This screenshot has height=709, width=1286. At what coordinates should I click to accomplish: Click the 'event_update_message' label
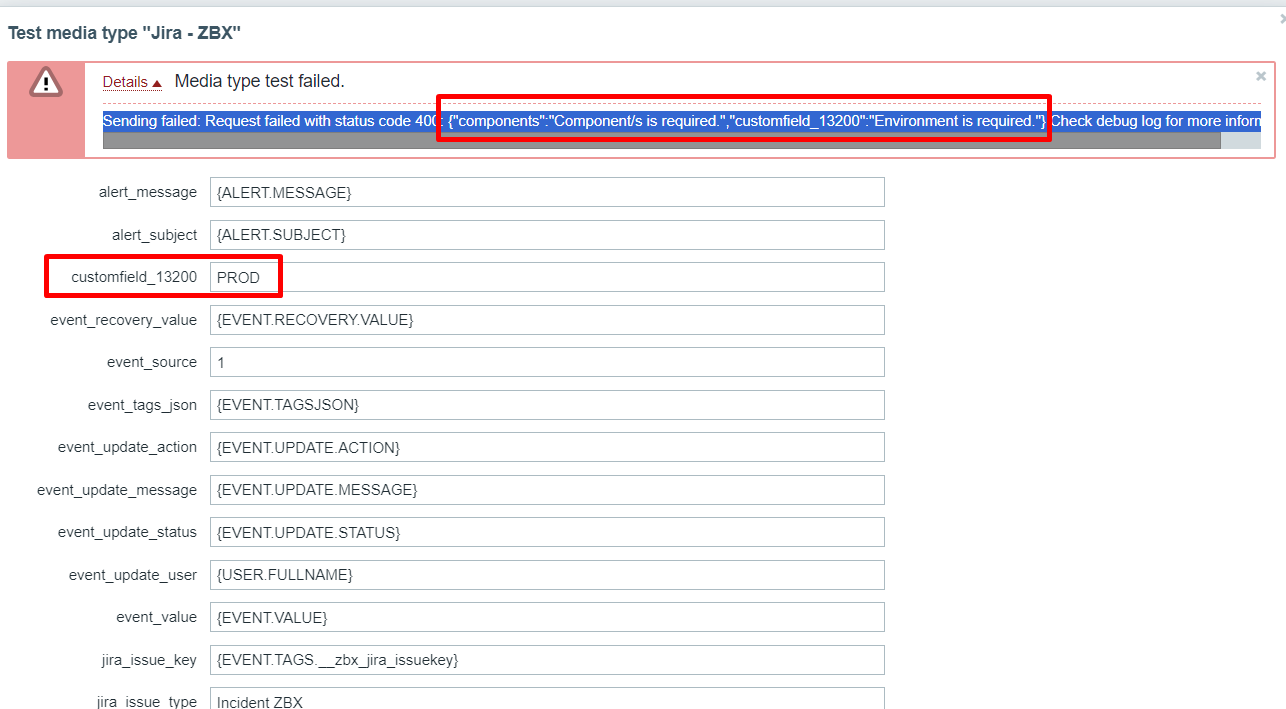point(117,490)
